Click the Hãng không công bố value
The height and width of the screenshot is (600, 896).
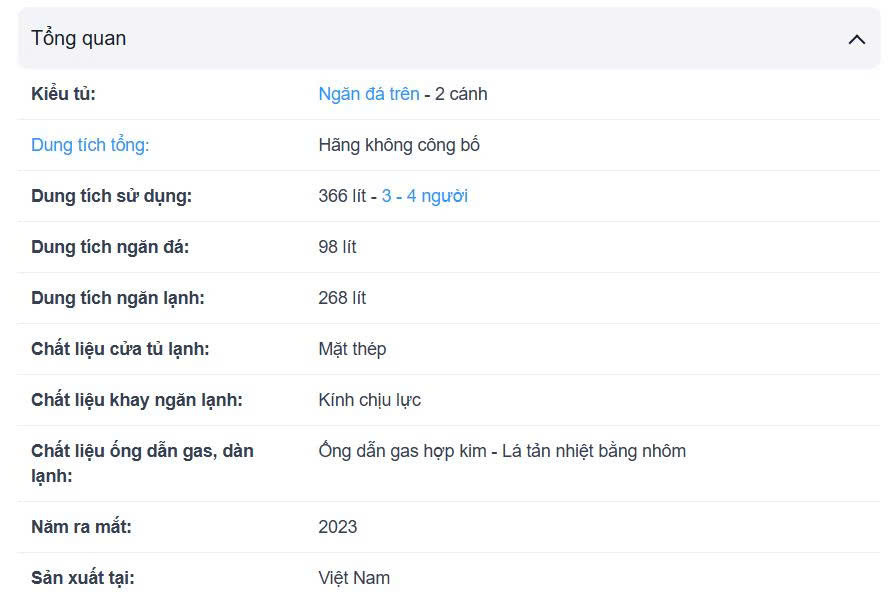click(x=399, y=145)
